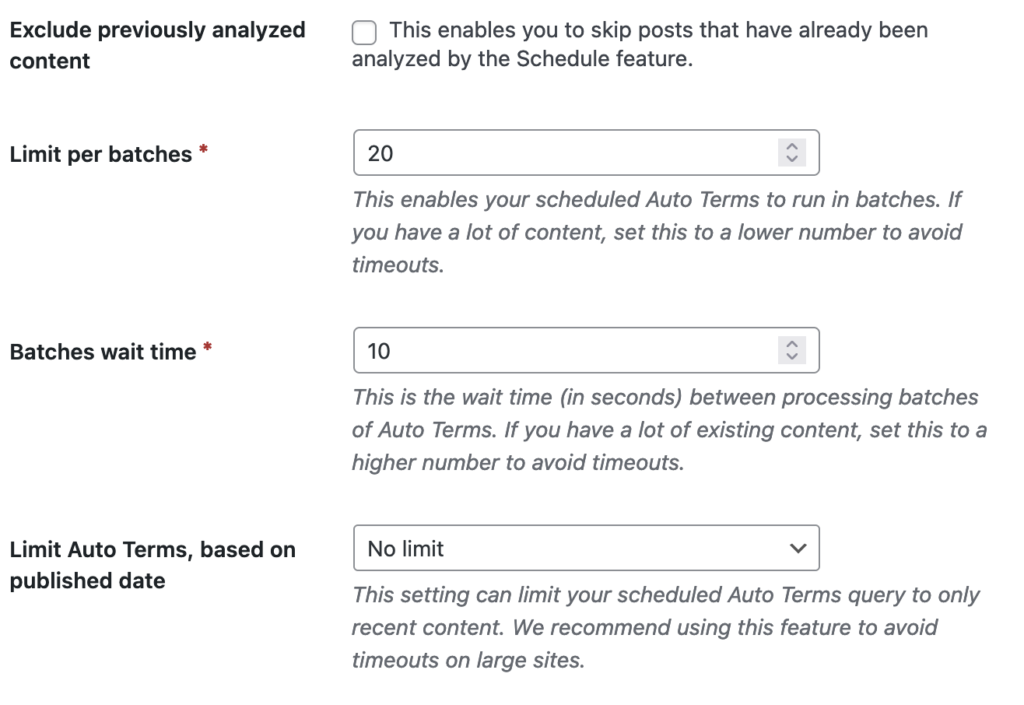Click the down arrow on Limit per batches
1024x705 pixels.
(x=792, y=160)
